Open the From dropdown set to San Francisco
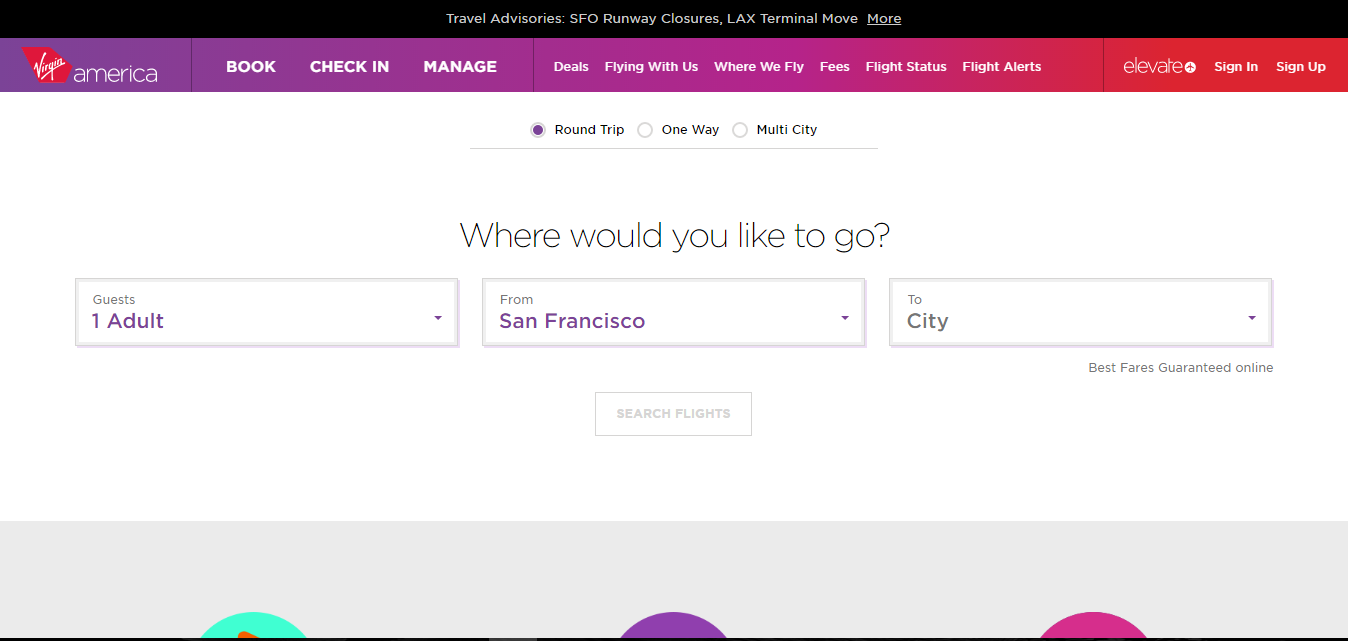1348x641 pixels. [x=673, y=313]
